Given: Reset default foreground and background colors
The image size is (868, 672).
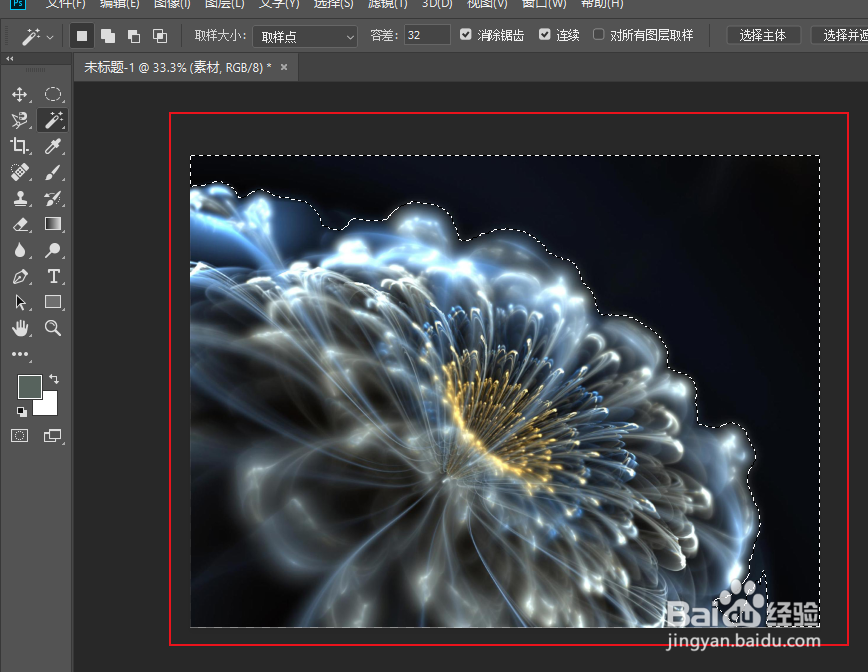Looking at the screenshot, I should pos(21,411).
